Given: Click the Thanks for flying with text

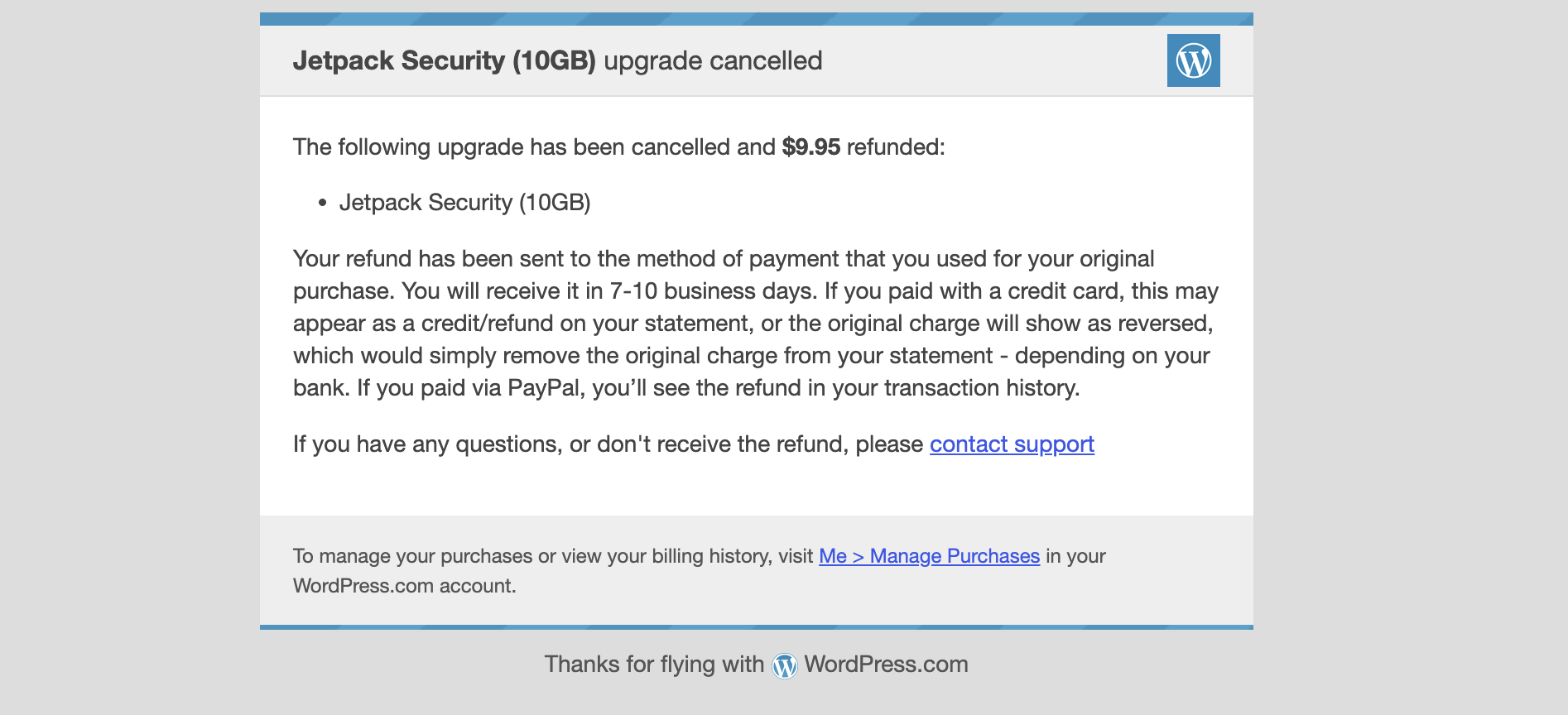Looking at the screenshot, I should pyautogui.click(x=653, y=665).
